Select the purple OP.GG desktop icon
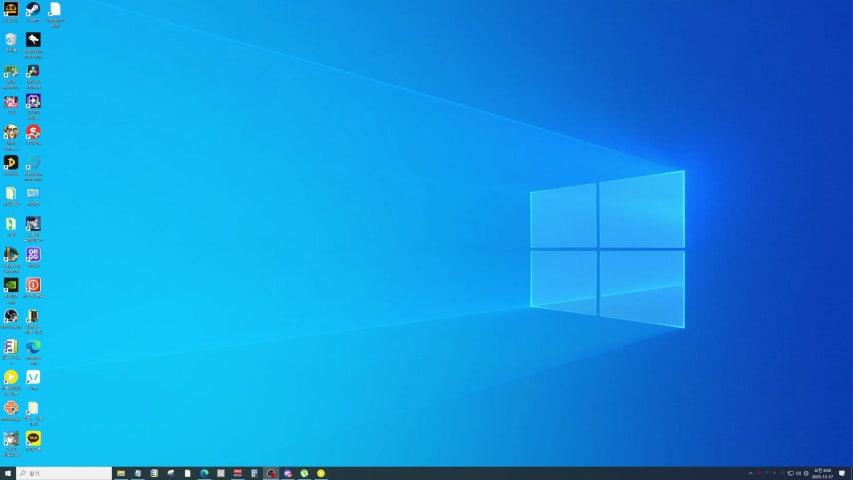The width and height of the screenshot is (853, 480). pos(33,254)
